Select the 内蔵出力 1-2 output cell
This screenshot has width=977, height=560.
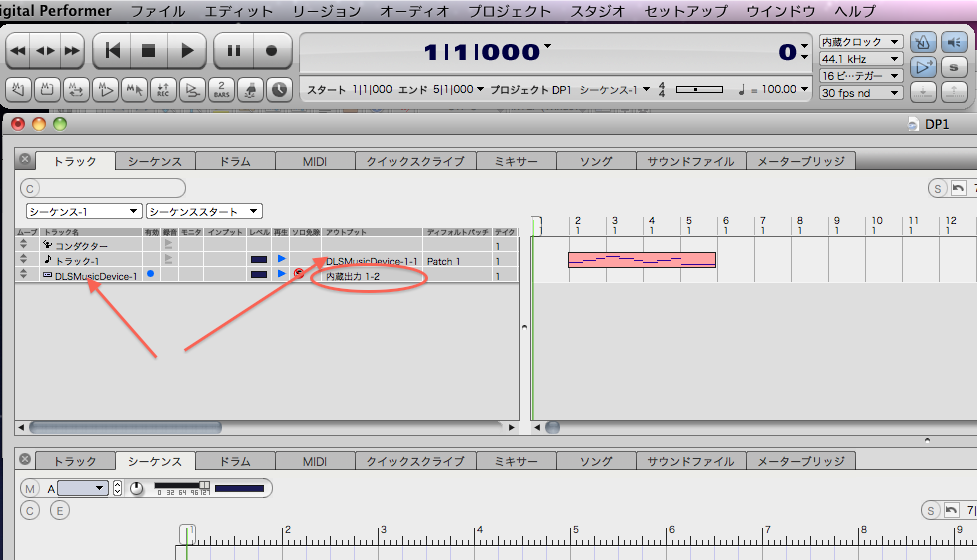coord(372,276)
